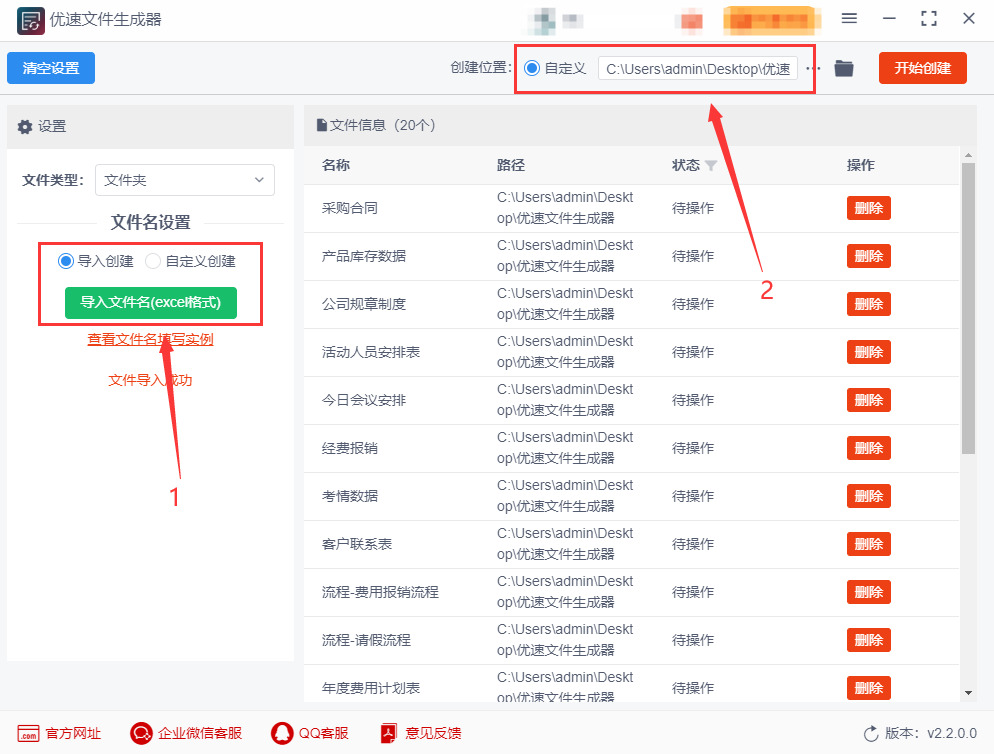Delete the 年度费用计划表 row
The height and width of the screenshot is (754, 994).
tap(868, 688)
